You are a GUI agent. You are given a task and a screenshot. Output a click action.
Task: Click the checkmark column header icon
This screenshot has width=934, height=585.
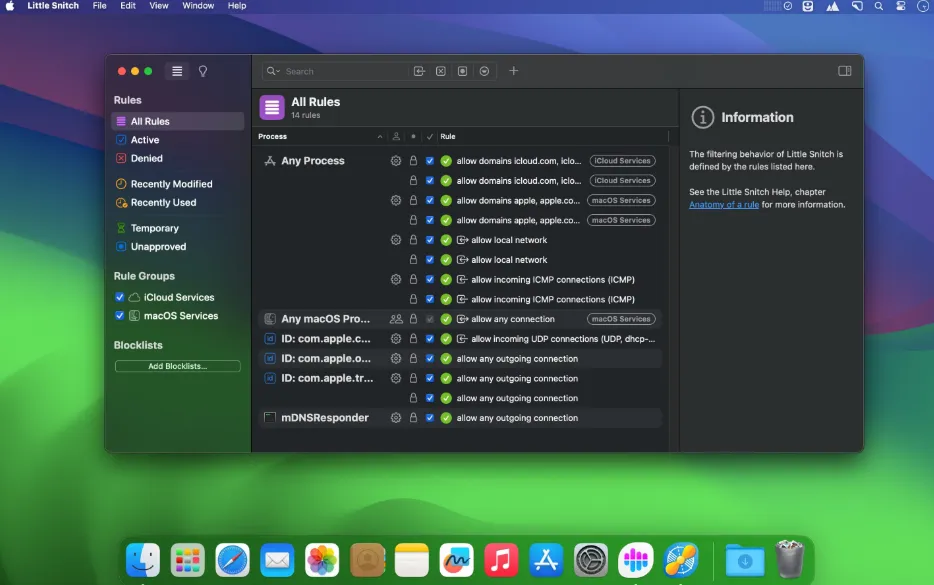[x=429, y=136]
